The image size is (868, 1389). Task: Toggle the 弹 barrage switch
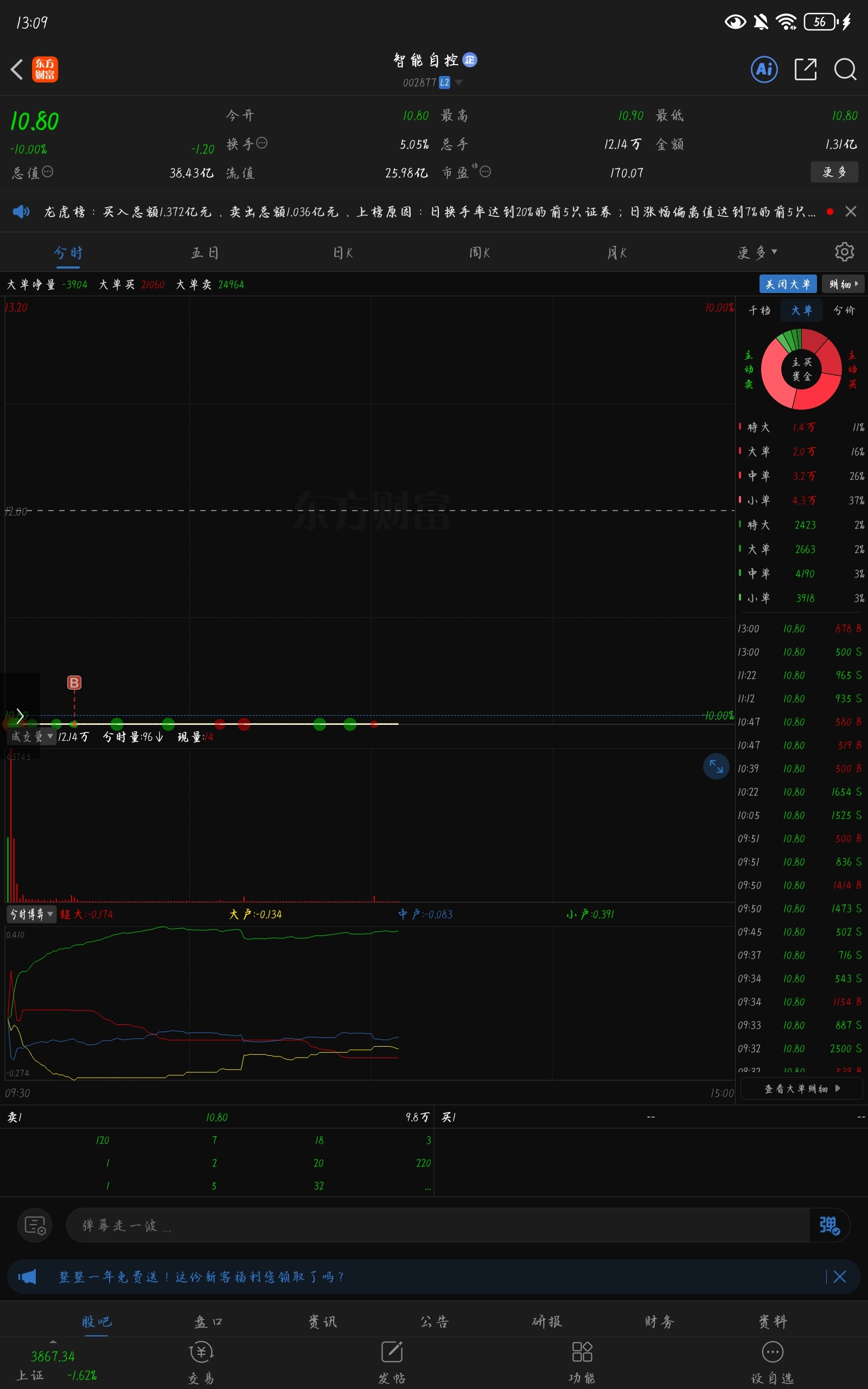tap(829, 1226)
